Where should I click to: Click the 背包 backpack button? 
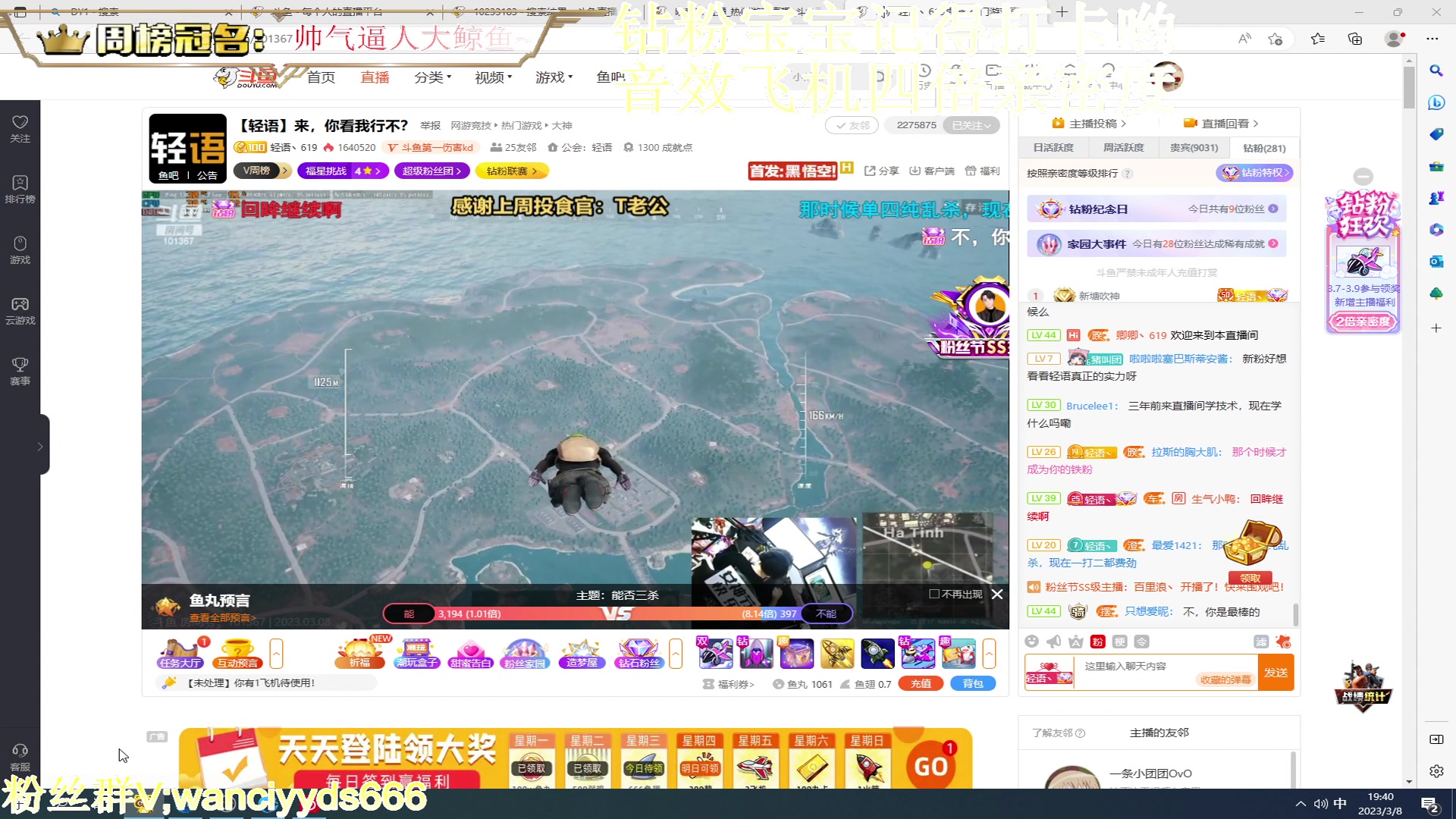973,683
